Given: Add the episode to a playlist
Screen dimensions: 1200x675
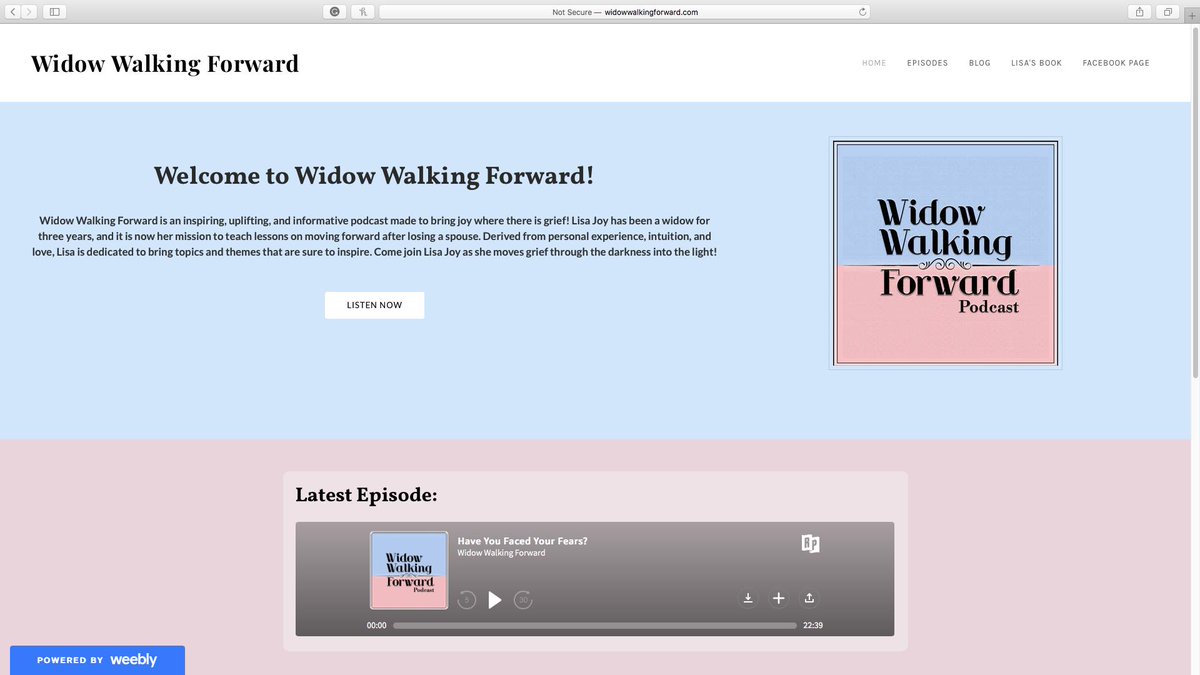Looking at the screenshot, I should [779, 598].
